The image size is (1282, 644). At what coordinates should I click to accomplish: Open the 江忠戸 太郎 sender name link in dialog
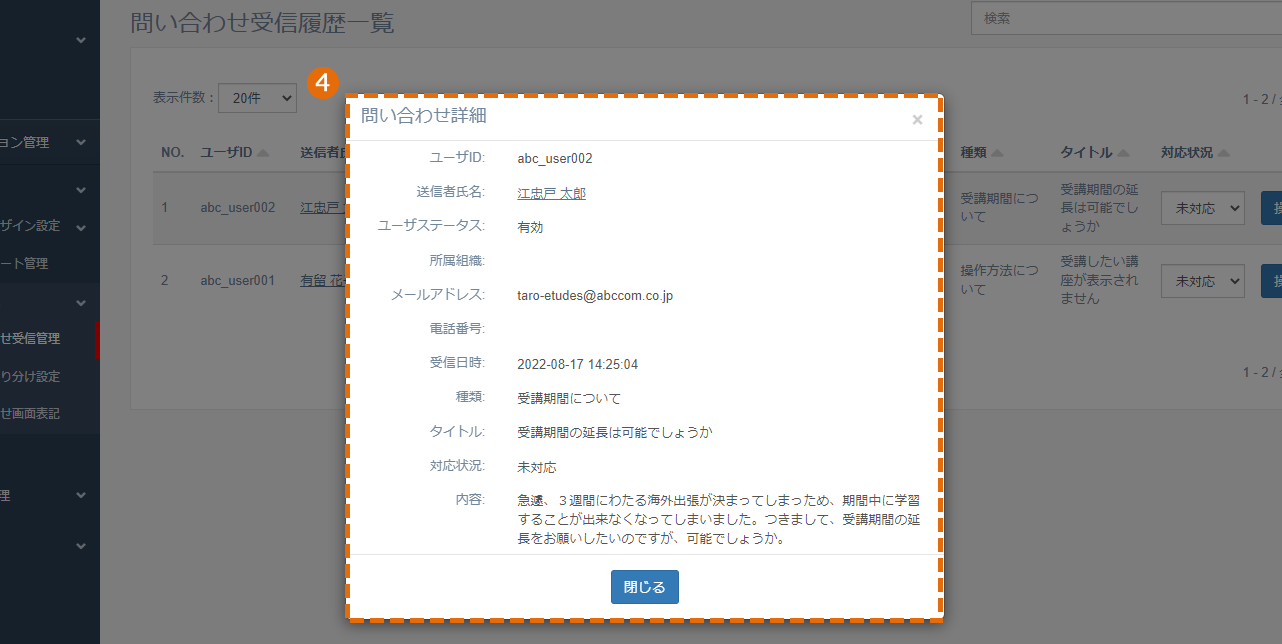(551, 193)
